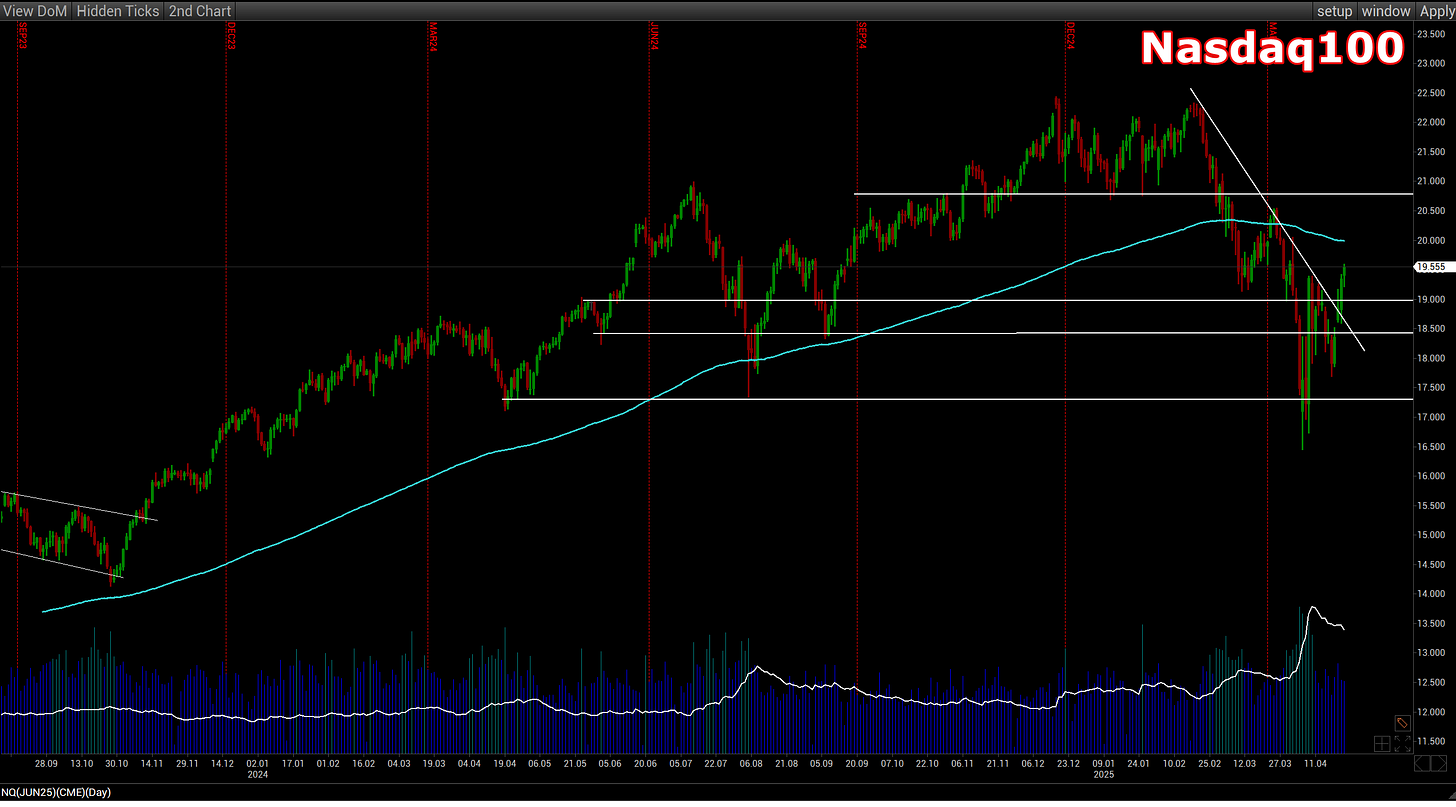Select the horizontal line near 20.800 level
Image resolution: width=1456 pixels, height=807 pixels.
pos(1133,193)
